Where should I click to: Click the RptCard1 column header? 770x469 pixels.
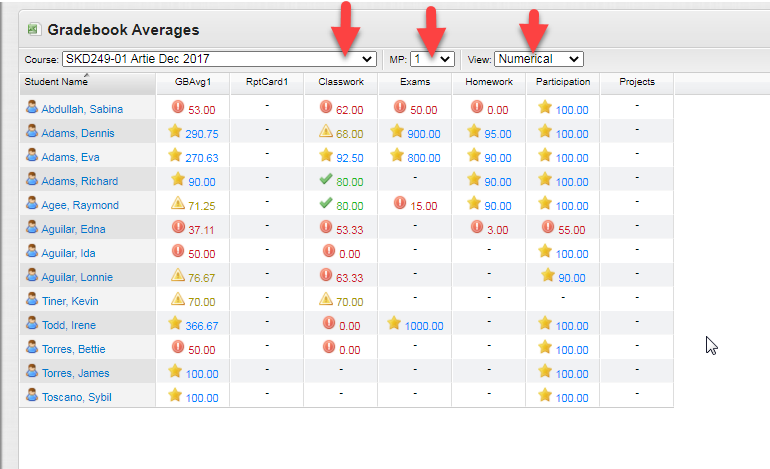click(x=267, y=82)
